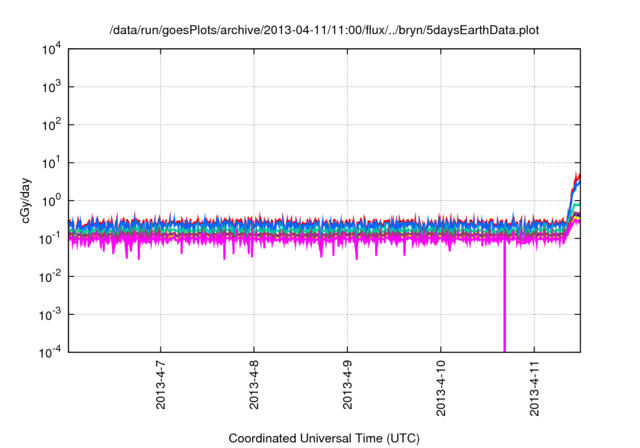Click the 10^0 y-axis tick label
Screen dimensions: 640x448
pyautogui.click(x=51, y=201)
